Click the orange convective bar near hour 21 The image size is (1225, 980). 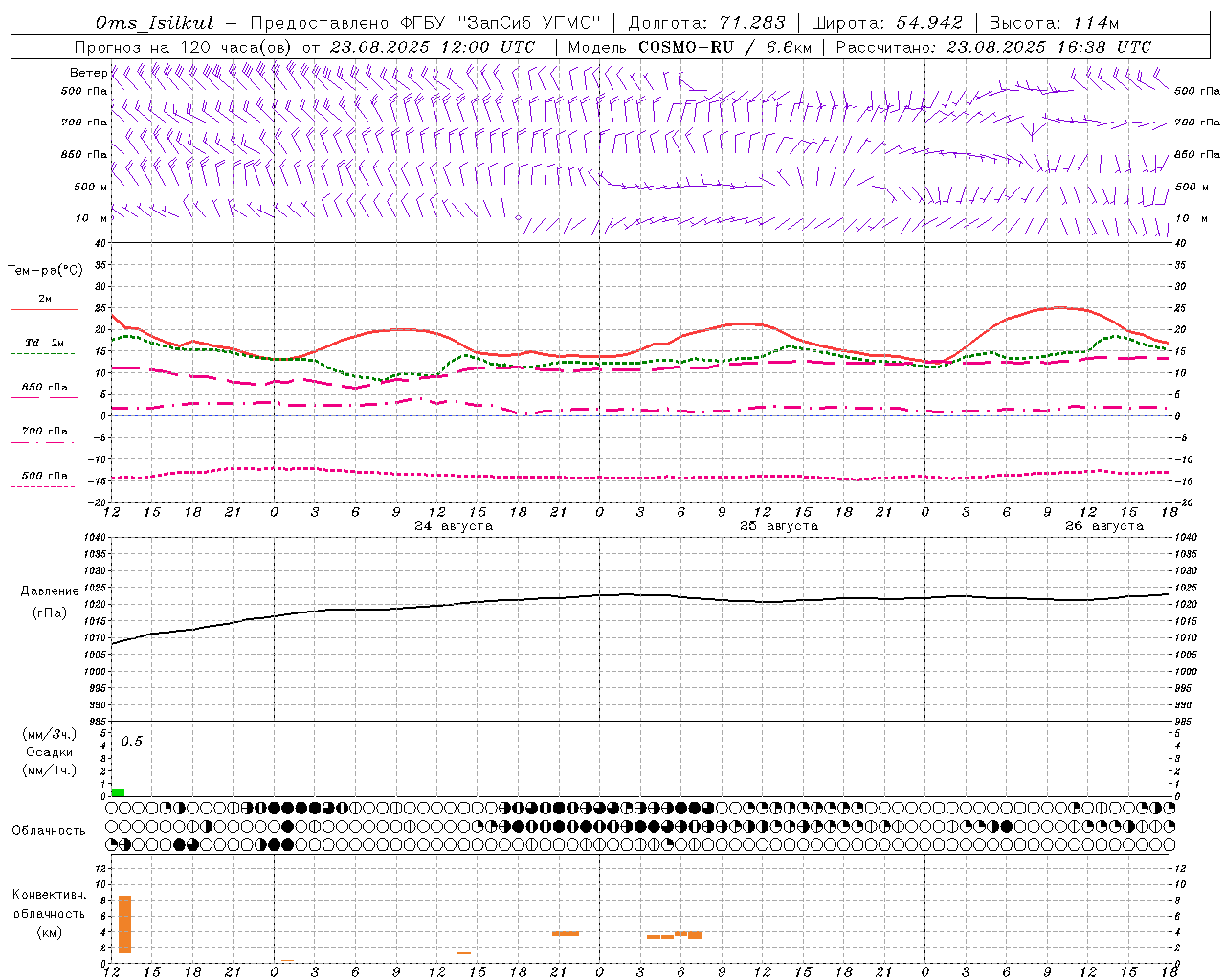pyautogui.click(x=566, y=933)
